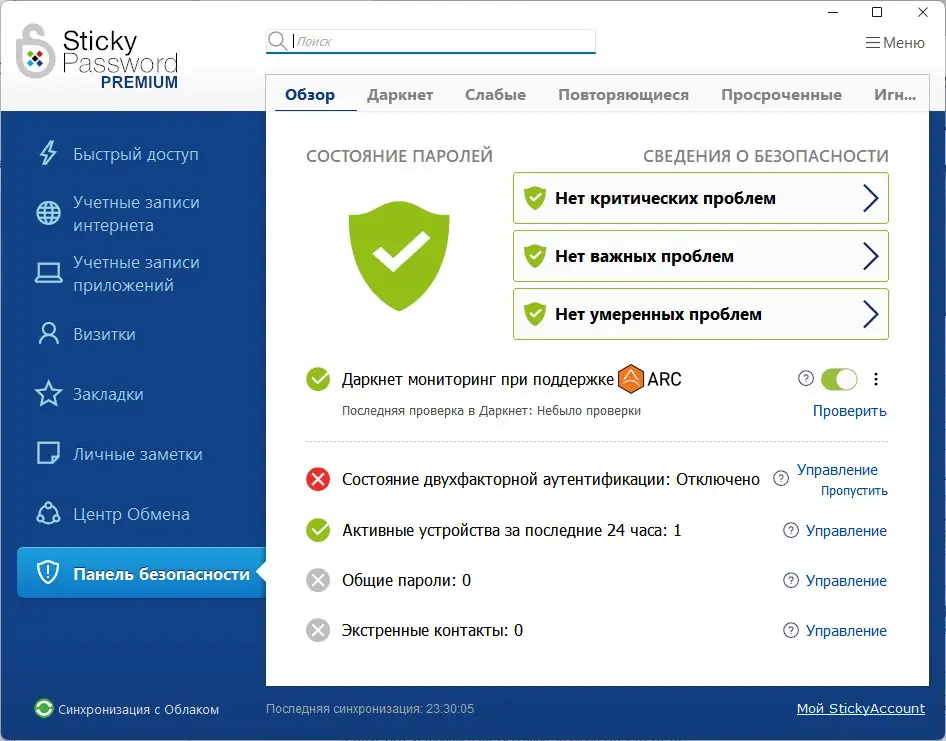The width and height of the screenshot is (946, 741).
Task: Open the Повторяющиеся tab
Action: coord(623,95)
